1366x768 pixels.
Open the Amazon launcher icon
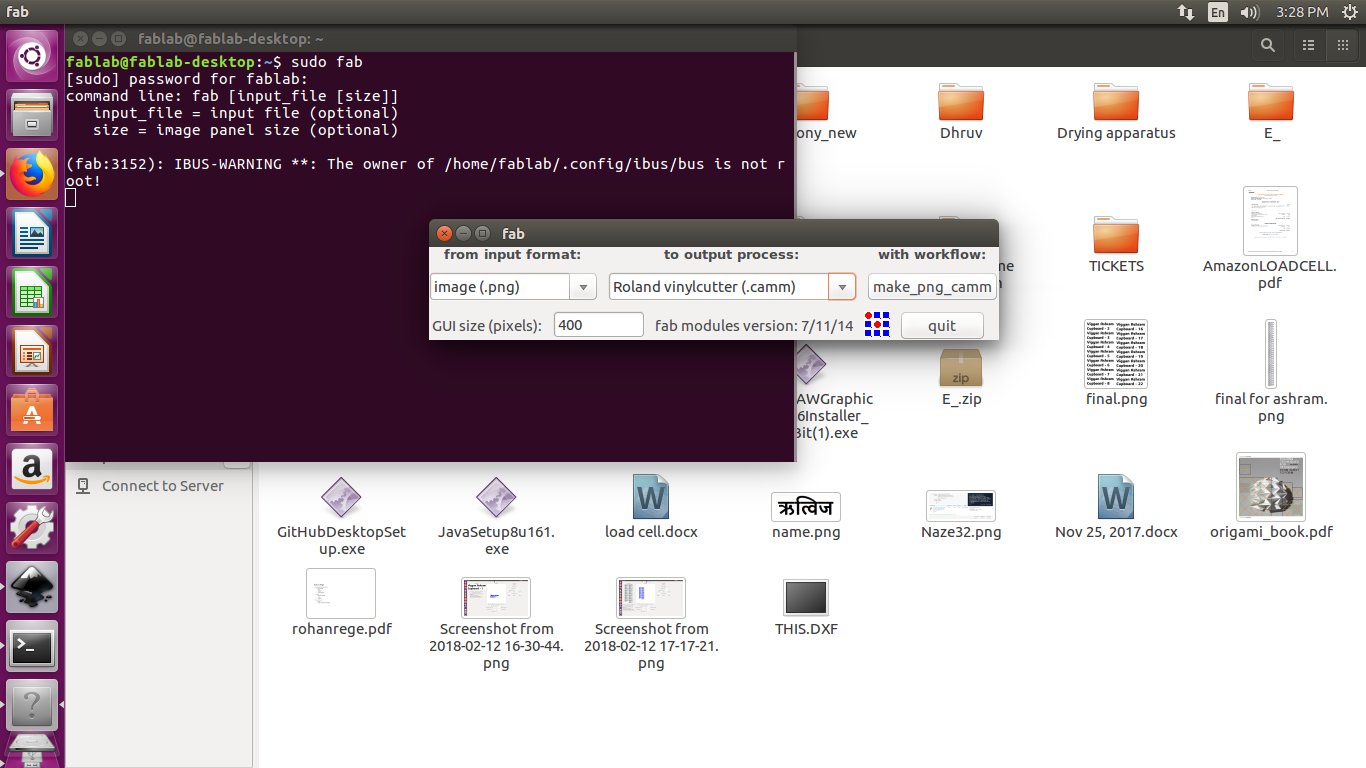tap(32, 470)
